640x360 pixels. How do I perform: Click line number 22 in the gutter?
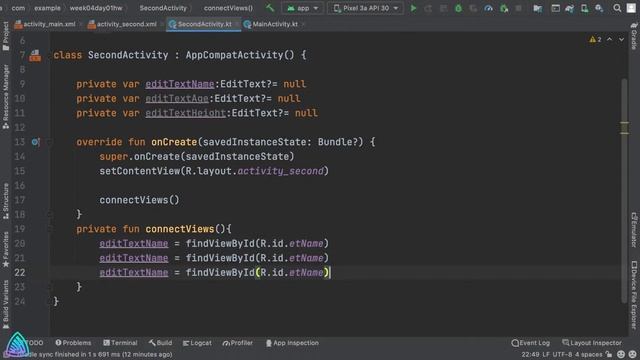pyautogui.click(x=20, y=273)
